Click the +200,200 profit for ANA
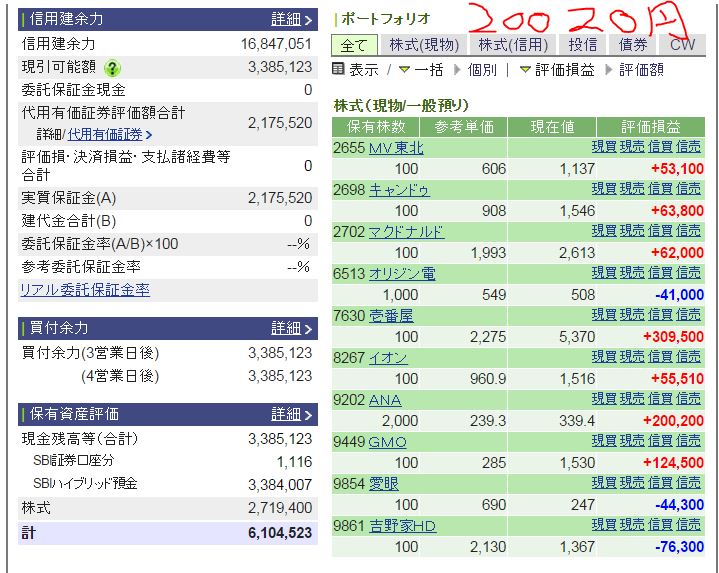719x573 pixels. click(x=673, y=421)
